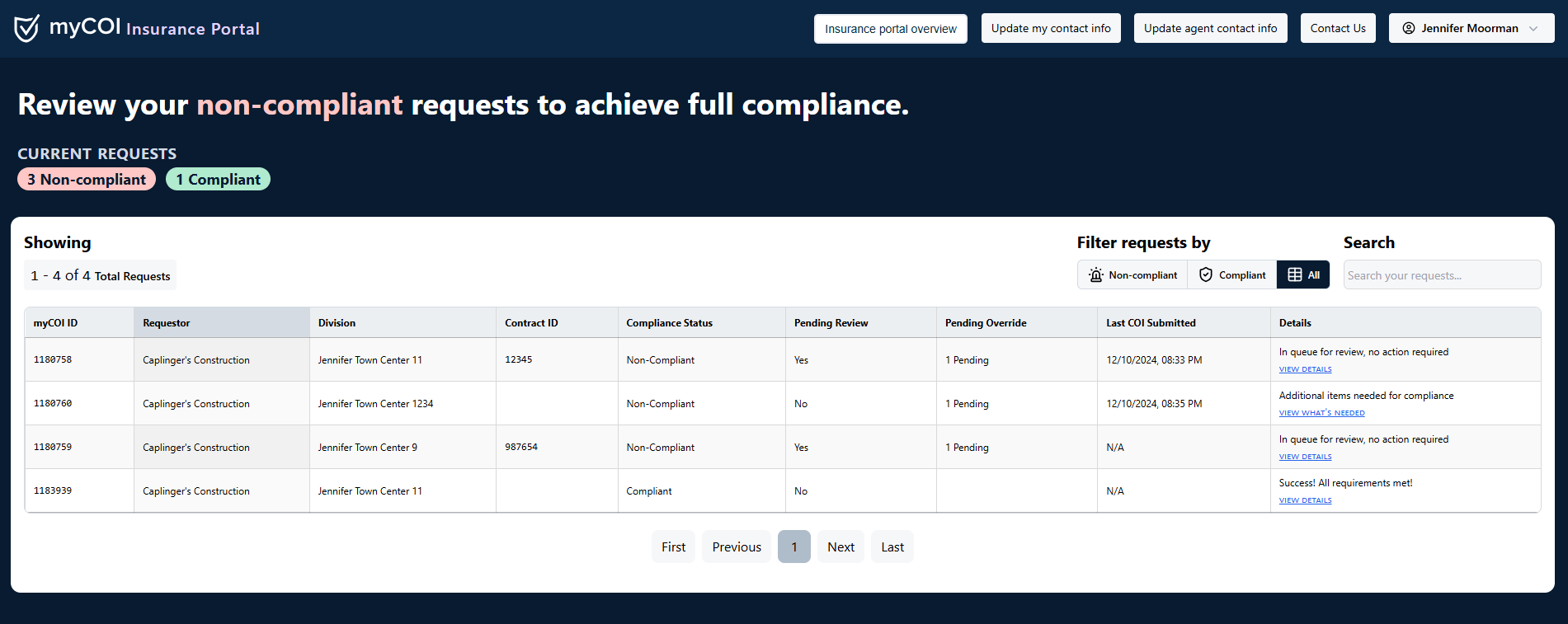1568x624 pixels.
Task: Click the 1 Compliant badge
Action: pos(218,179)
